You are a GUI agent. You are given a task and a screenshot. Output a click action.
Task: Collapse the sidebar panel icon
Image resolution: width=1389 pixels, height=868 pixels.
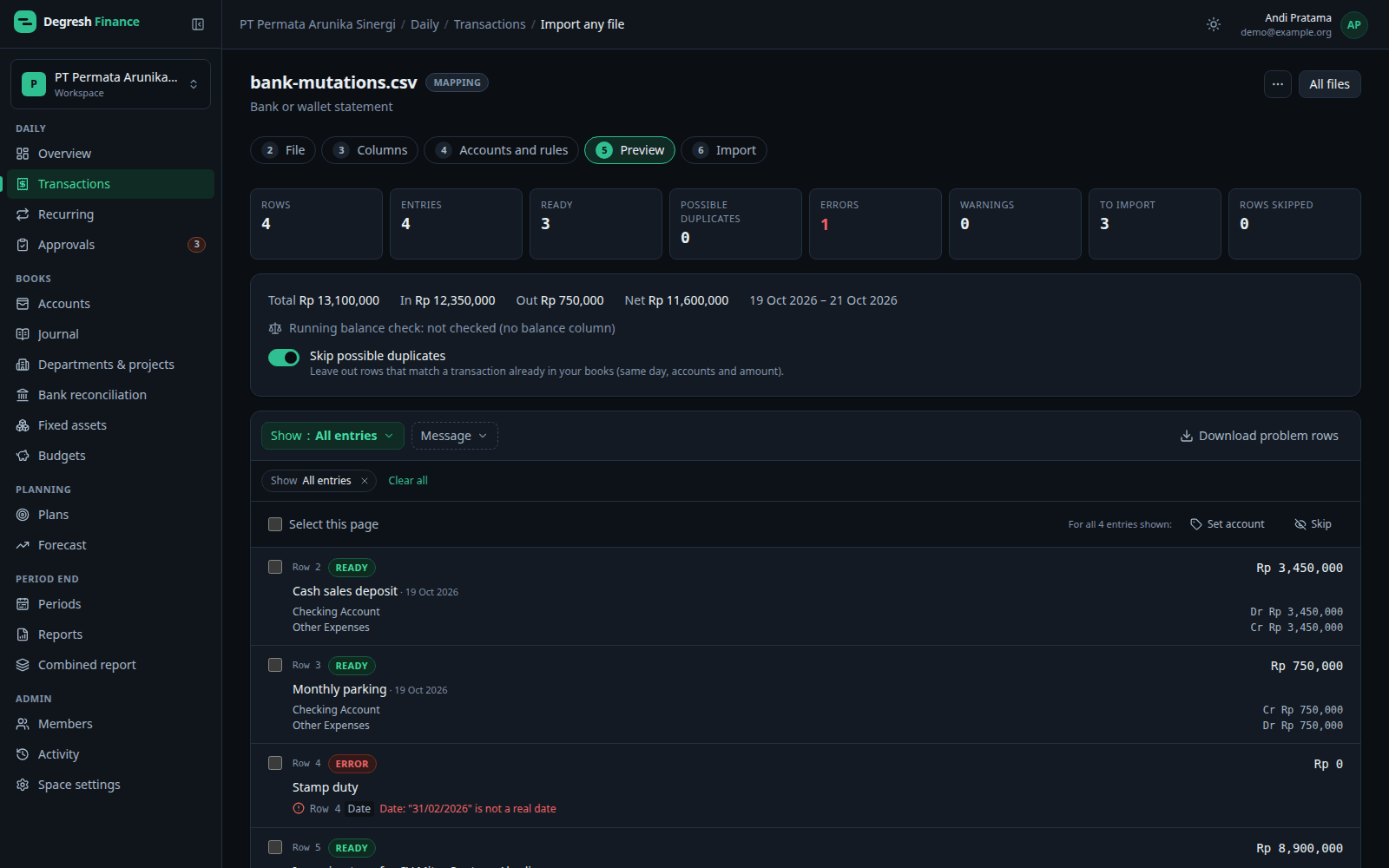tap(198, 24)
